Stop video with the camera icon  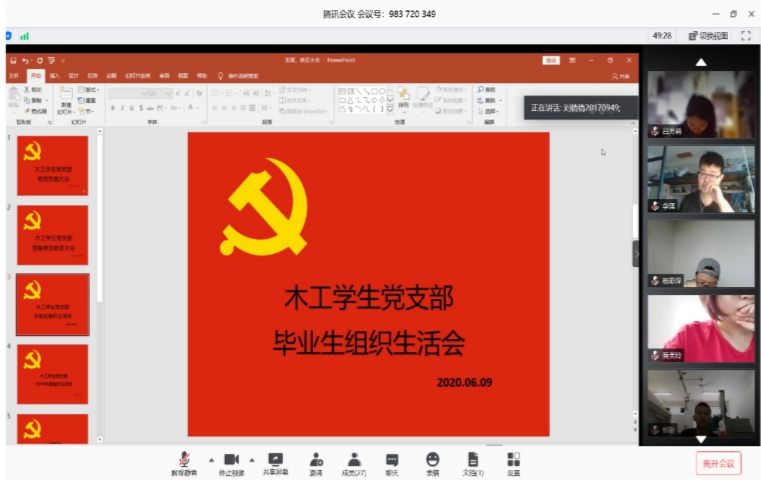pyautogui.click(x=232, y=463)
